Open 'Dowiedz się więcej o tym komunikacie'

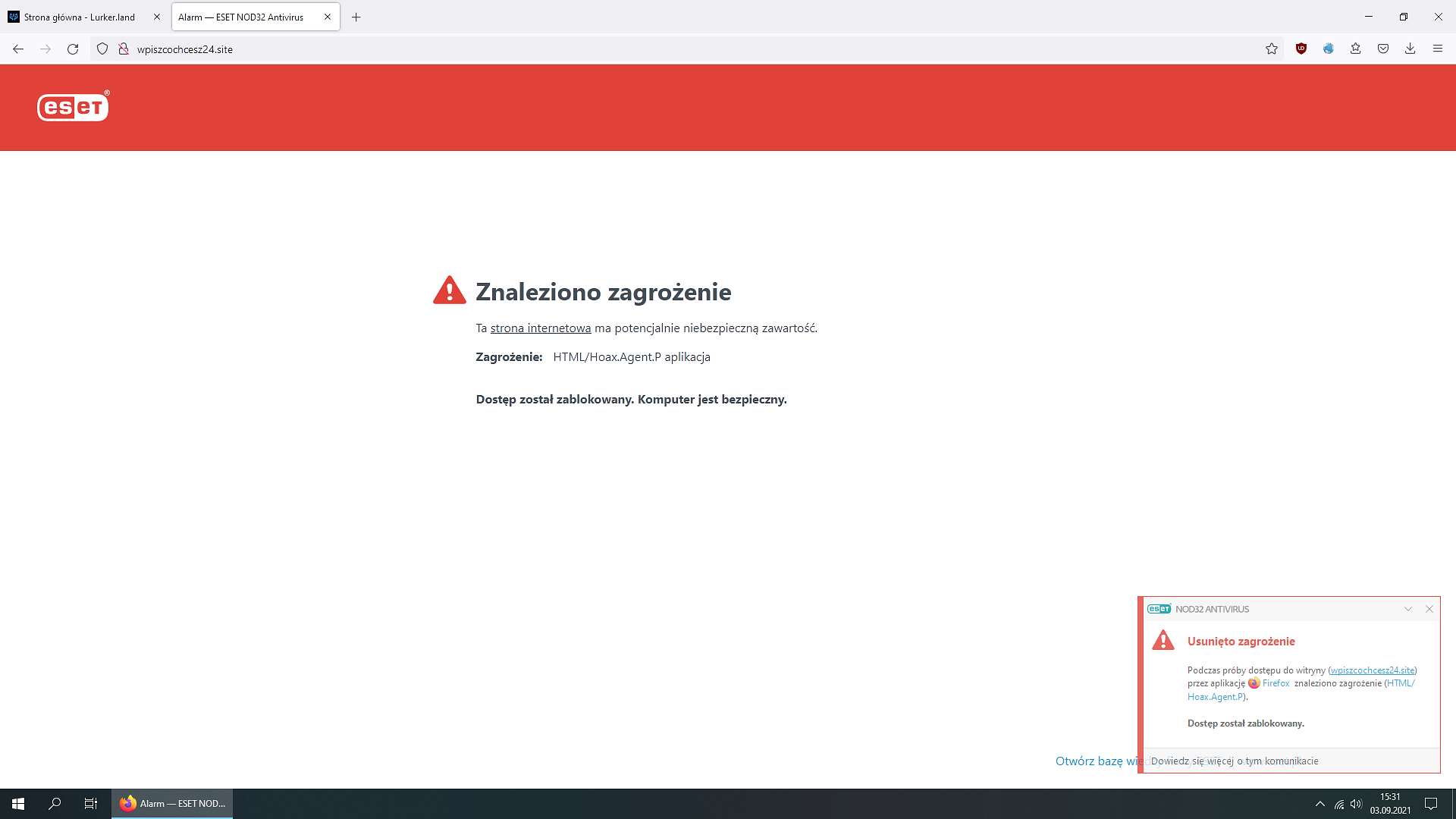[x=1235, y=761]
